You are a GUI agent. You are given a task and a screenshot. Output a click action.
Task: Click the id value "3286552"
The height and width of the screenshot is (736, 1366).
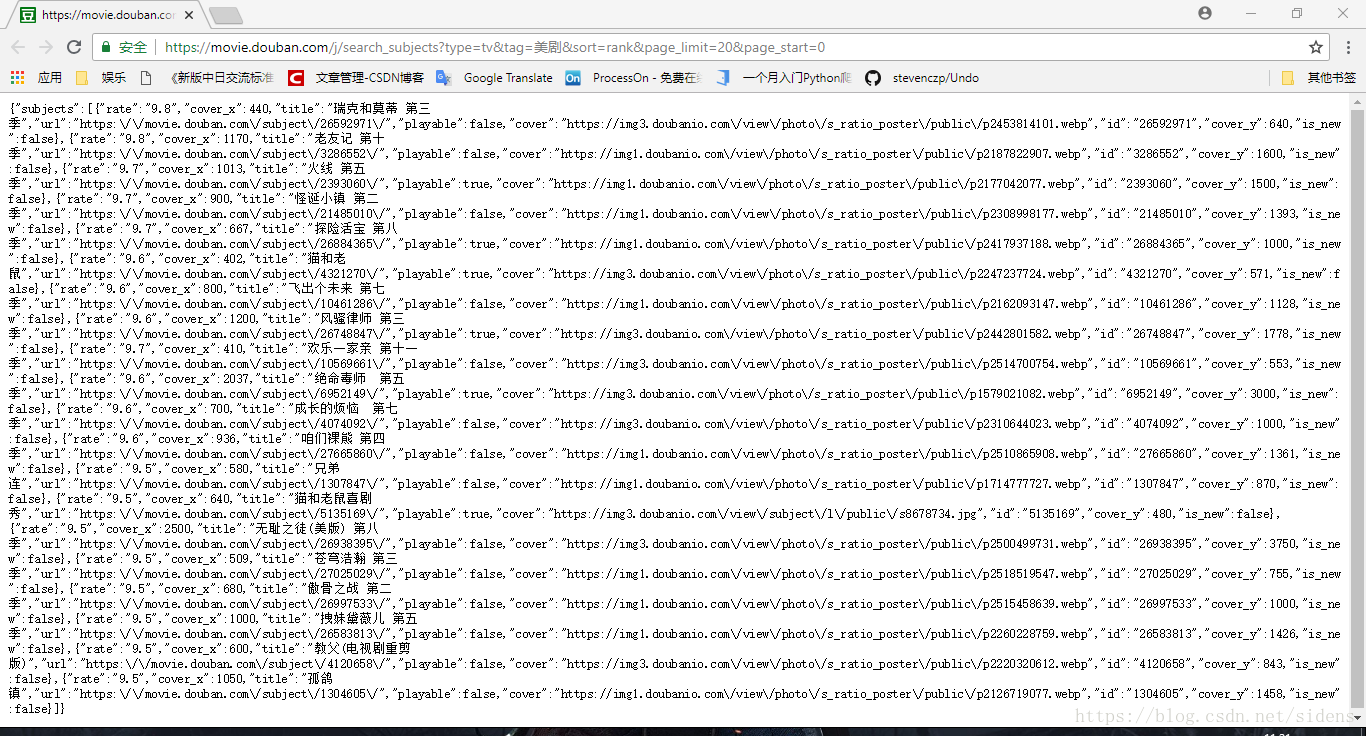[x=1157, y=153]
